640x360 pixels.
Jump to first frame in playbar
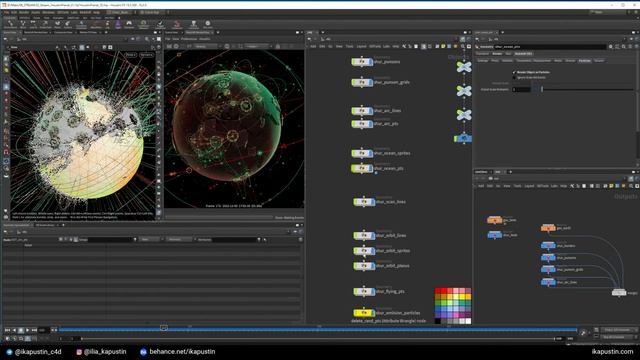click(7, 330)
